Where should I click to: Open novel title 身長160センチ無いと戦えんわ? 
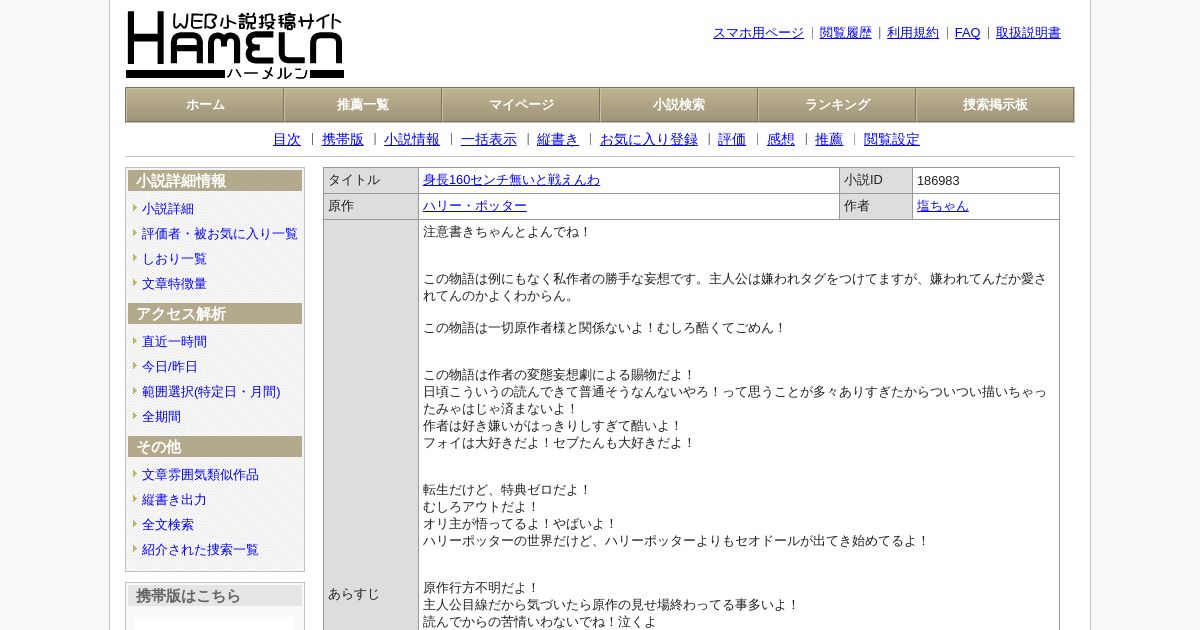[x=511, y=180]
